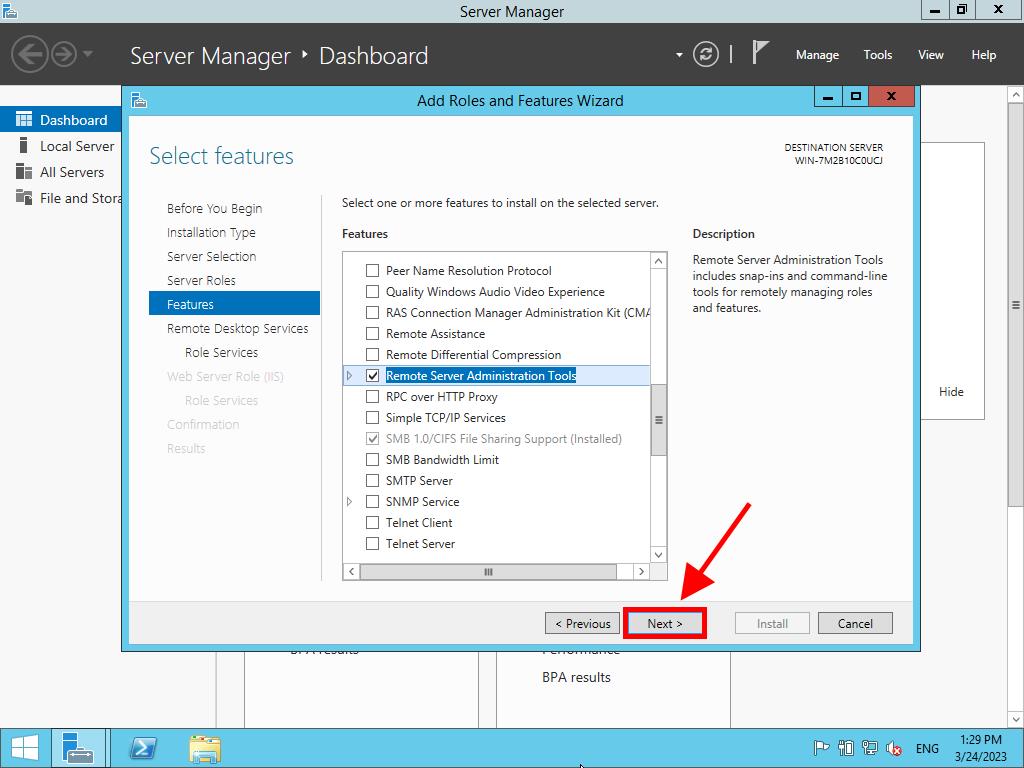Viewport: 1024px width, 768px height.
Task: Open the View menu
Action: (931, 55)
